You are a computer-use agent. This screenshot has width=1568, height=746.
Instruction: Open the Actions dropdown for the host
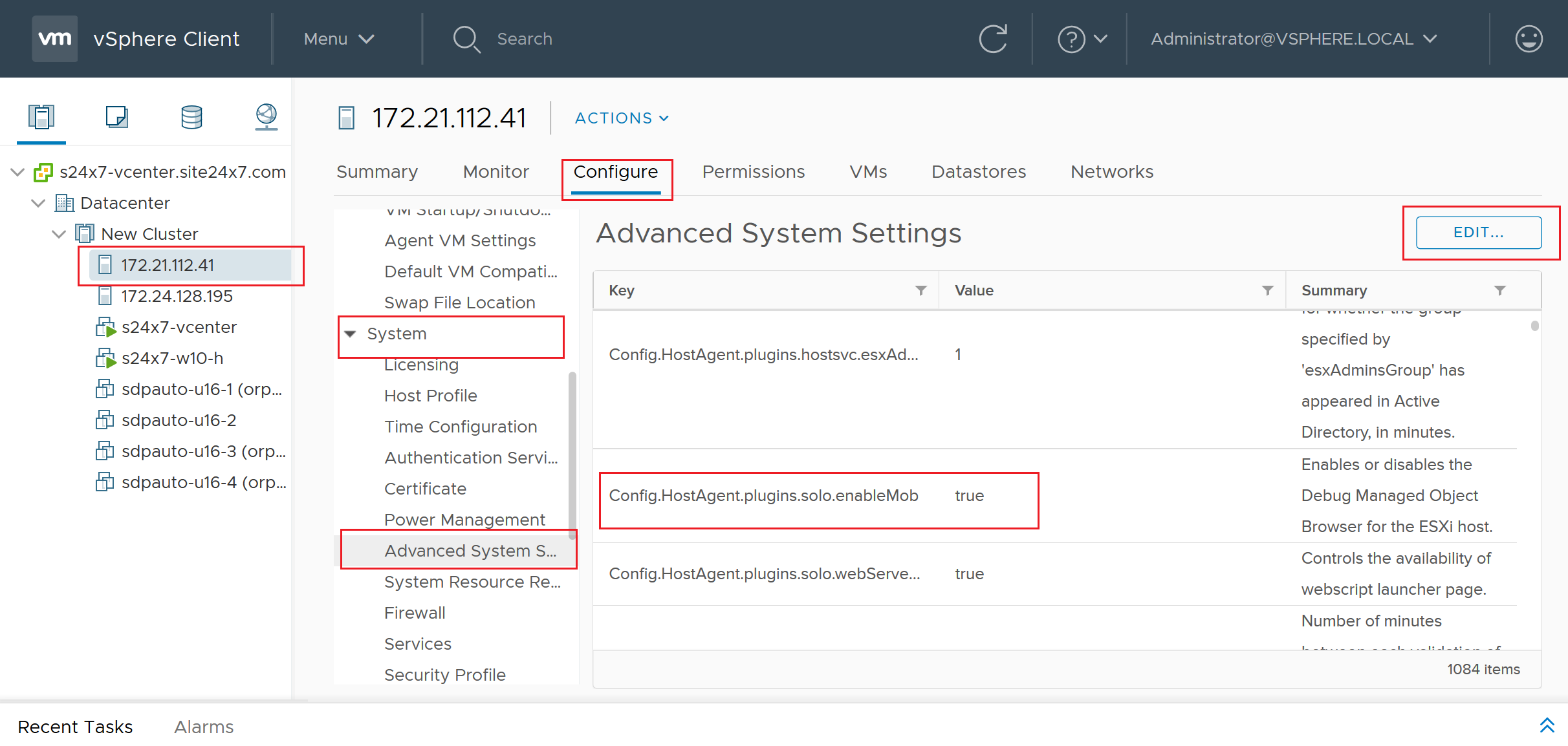coord(620,118)
